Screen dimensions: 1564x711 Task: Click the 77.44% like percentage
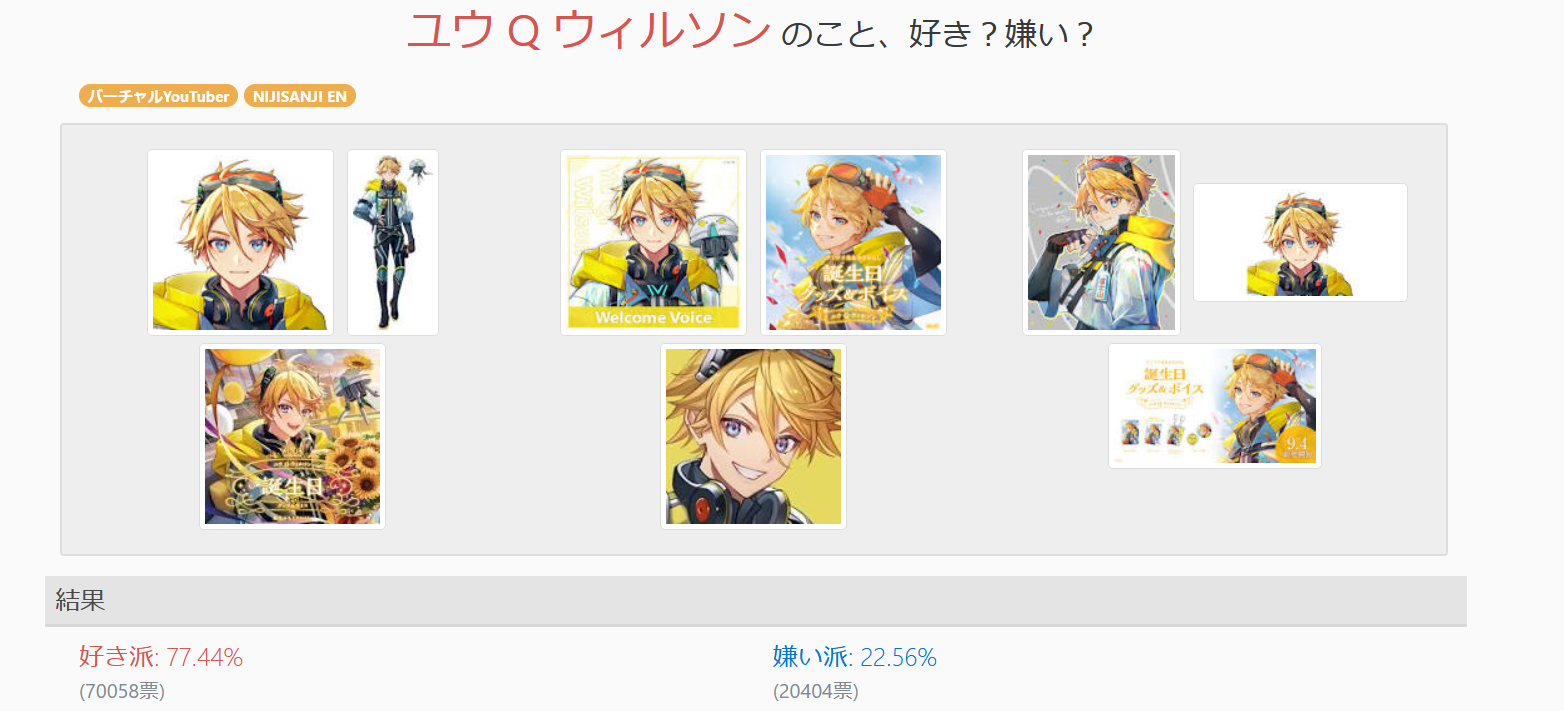[x=204, y=658]
